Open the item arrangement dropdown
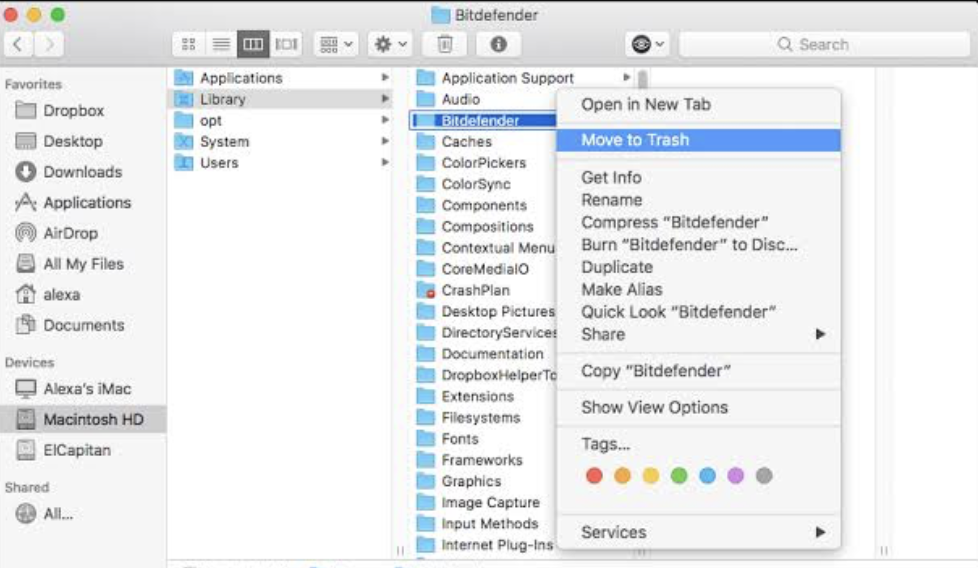The width and height of the screenshot is (978, 568). click(x=336, y=44)
